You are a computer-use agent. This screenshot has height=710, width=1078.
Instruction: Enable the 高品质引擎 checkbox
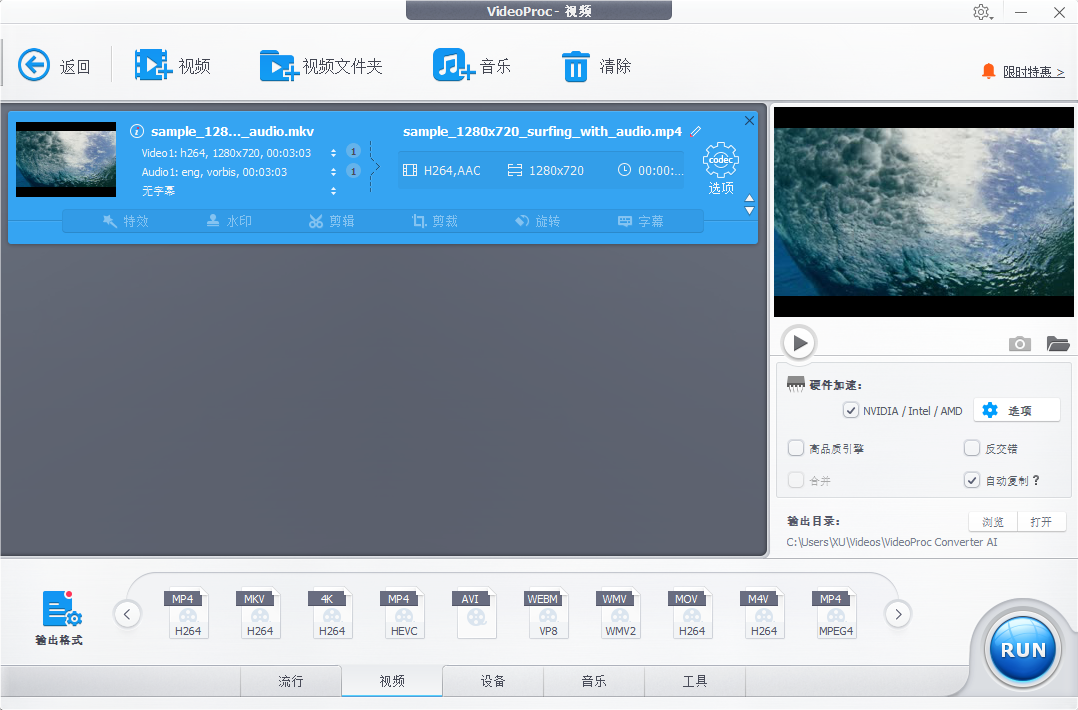tap(796, 448)
